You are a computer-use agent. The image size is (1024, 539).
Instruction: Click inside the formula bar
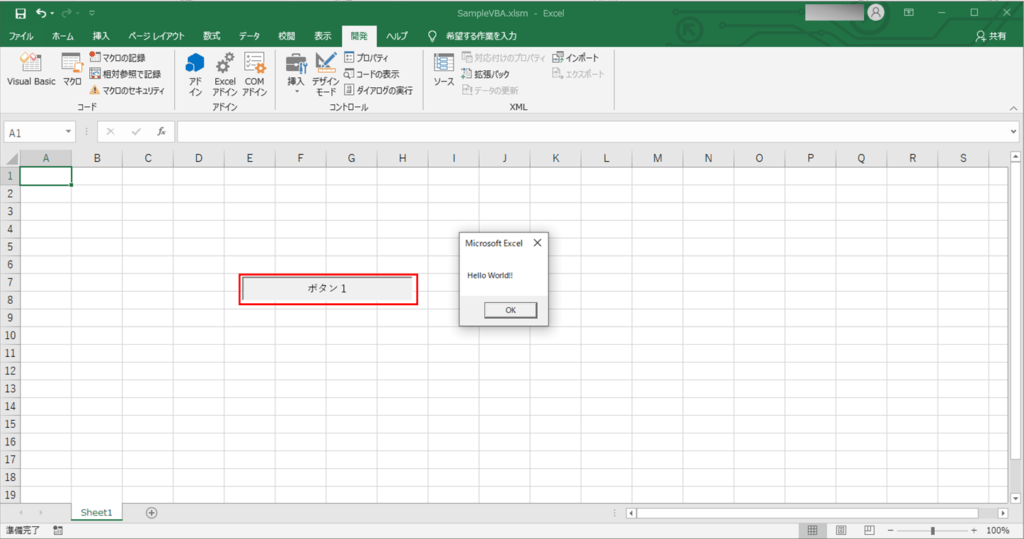(x=592, y=132)
